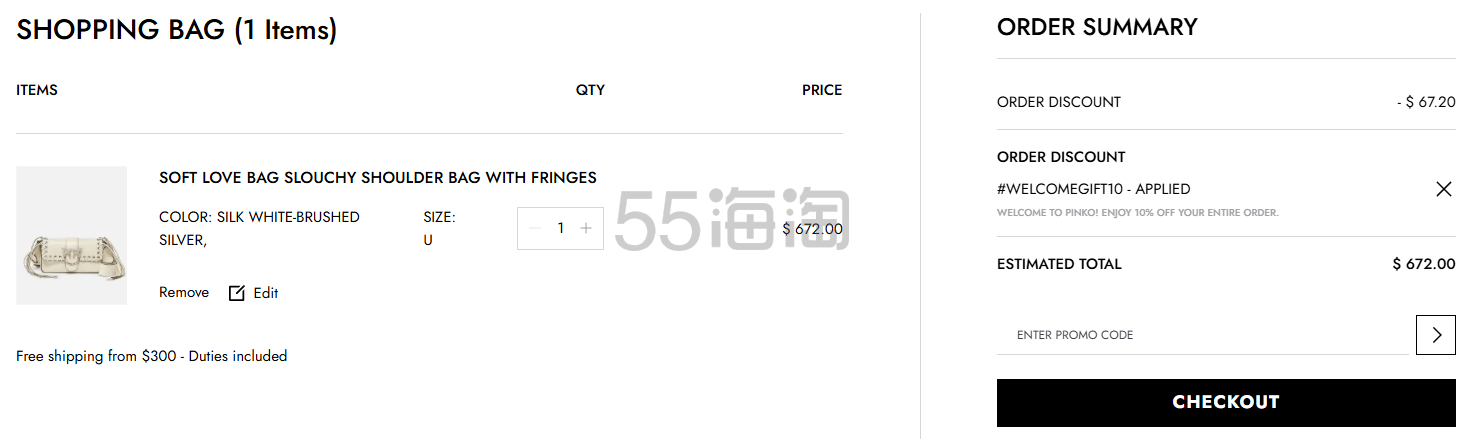Click the Order Summary heading
The height and width of the screenshot is (439, 1464).
tap(1097, 27)
